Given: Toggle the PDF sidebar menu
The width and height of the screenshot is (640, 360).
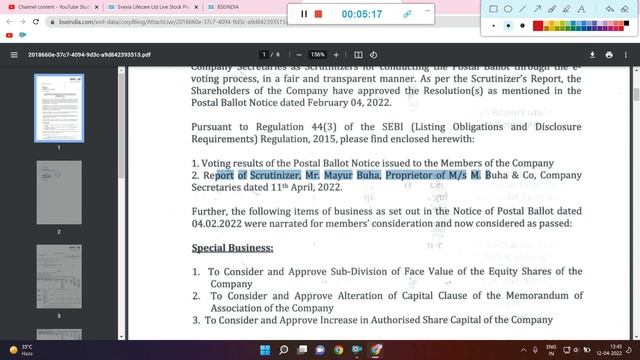Looking at the screenshot, I should tap(14, 55).
